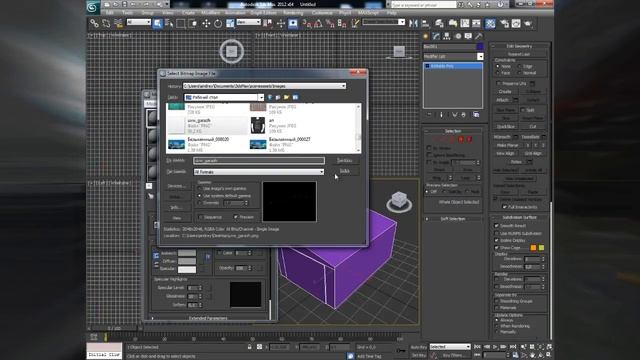Select Use system default gamma radio
The width and height of the screenshot is (640, 360).
tap(200, 196)
